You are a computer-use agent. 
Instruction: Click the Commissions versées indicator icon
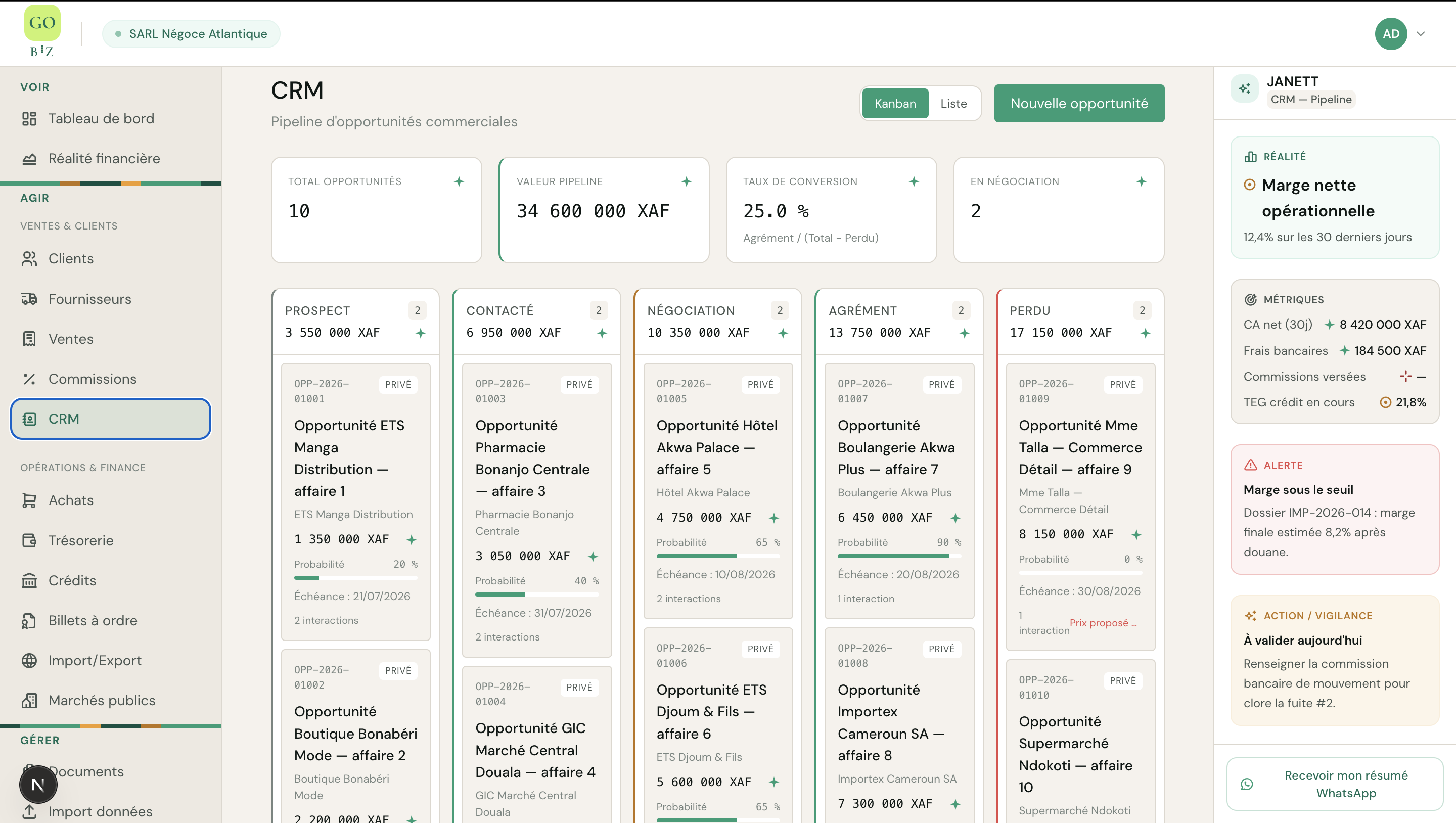[x=1405, y=377]
